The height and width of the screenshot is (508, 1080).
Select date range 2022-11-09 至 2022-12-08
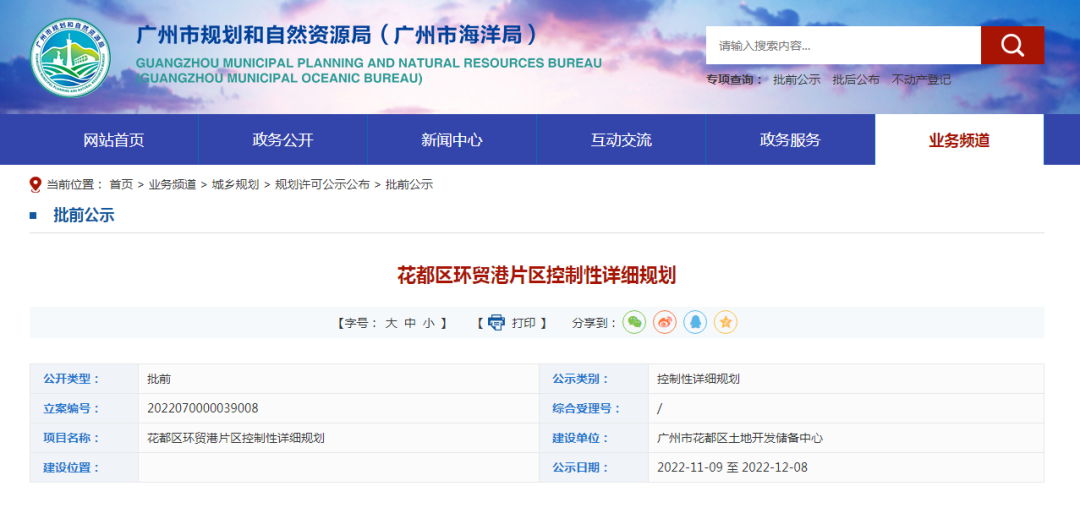point(732,467)
